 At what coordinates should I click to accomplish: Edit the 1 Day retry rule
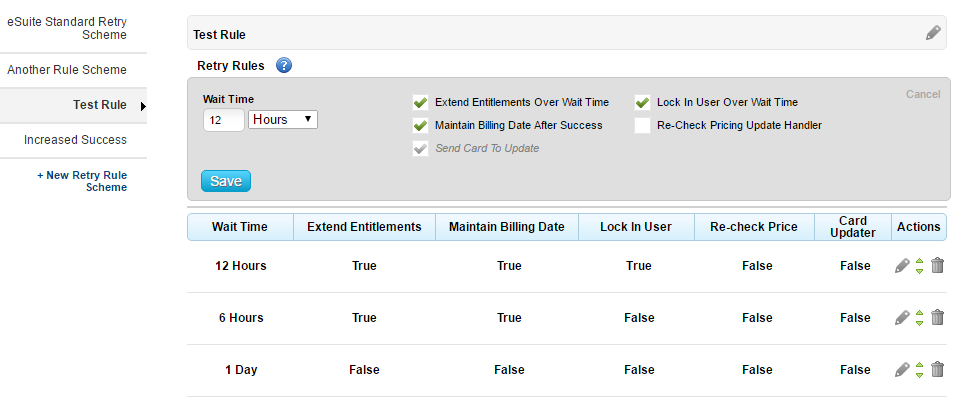(902, 369)
